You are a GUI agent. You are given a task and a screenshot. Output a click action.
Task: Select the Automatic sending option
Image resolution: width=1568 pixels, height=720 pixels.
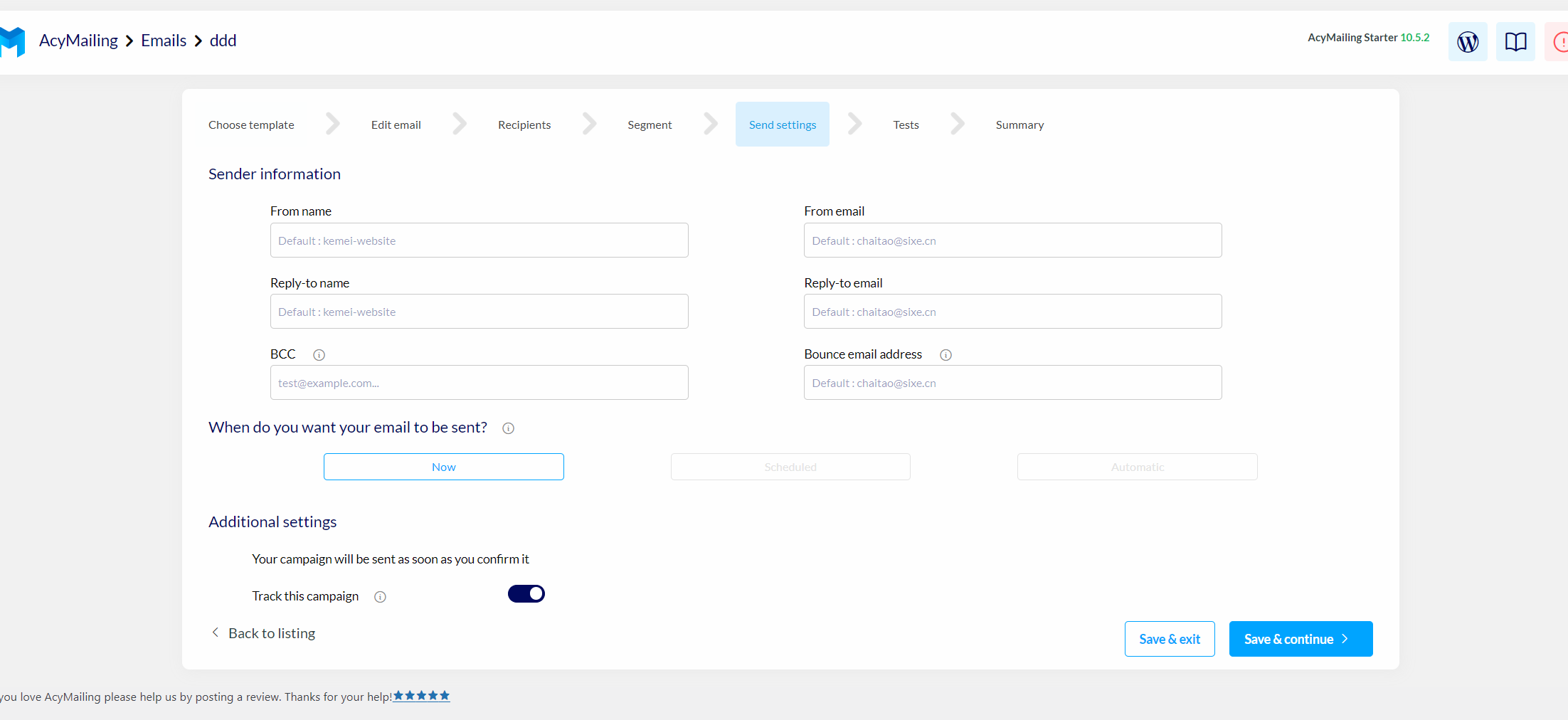click(1137, 467)
